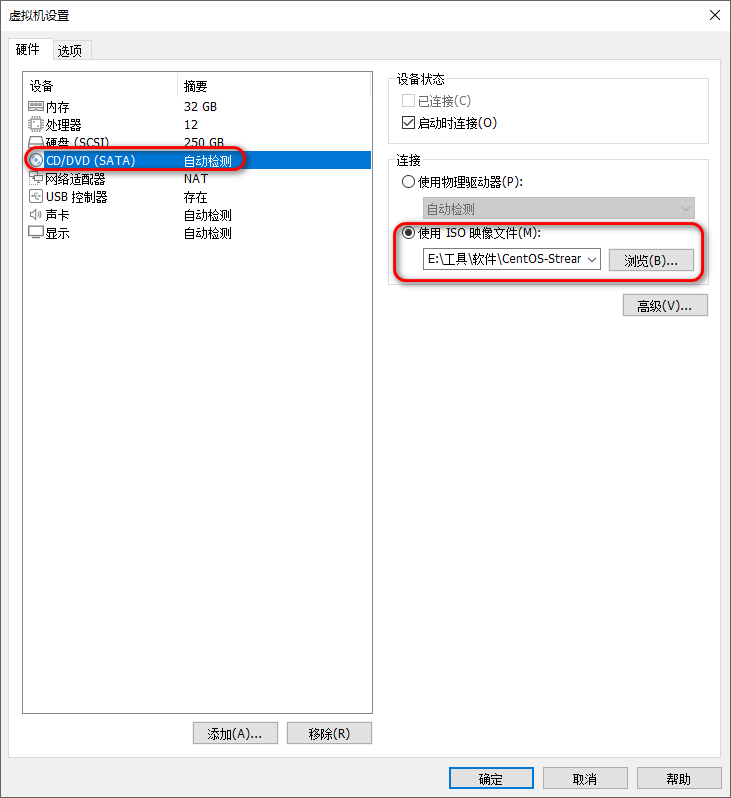This screenshot has height=798, width=731.
Task: Switch to the 选项 tab
Action: (x=72, y=50)
